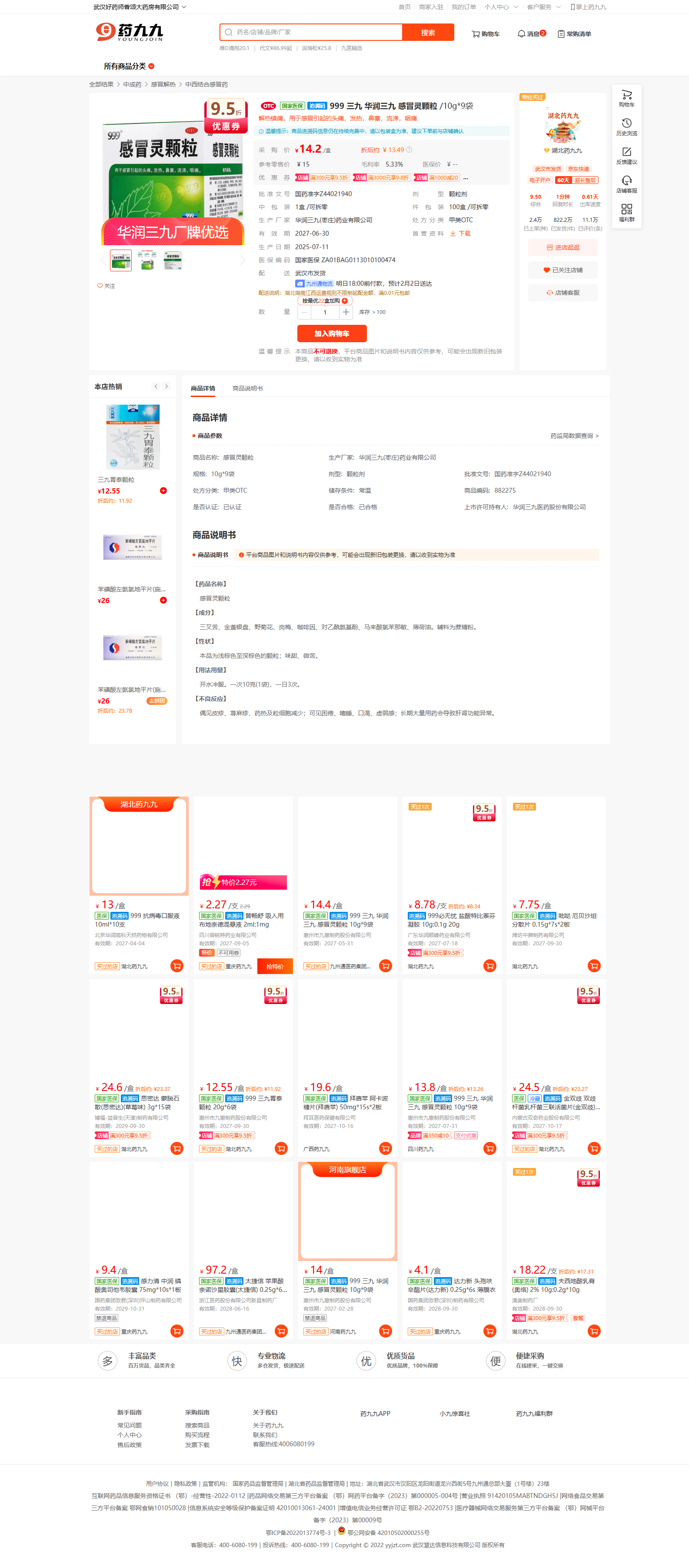Click the 进店逛逛 store visit button

pyautogui.click(x=563, y=248)
